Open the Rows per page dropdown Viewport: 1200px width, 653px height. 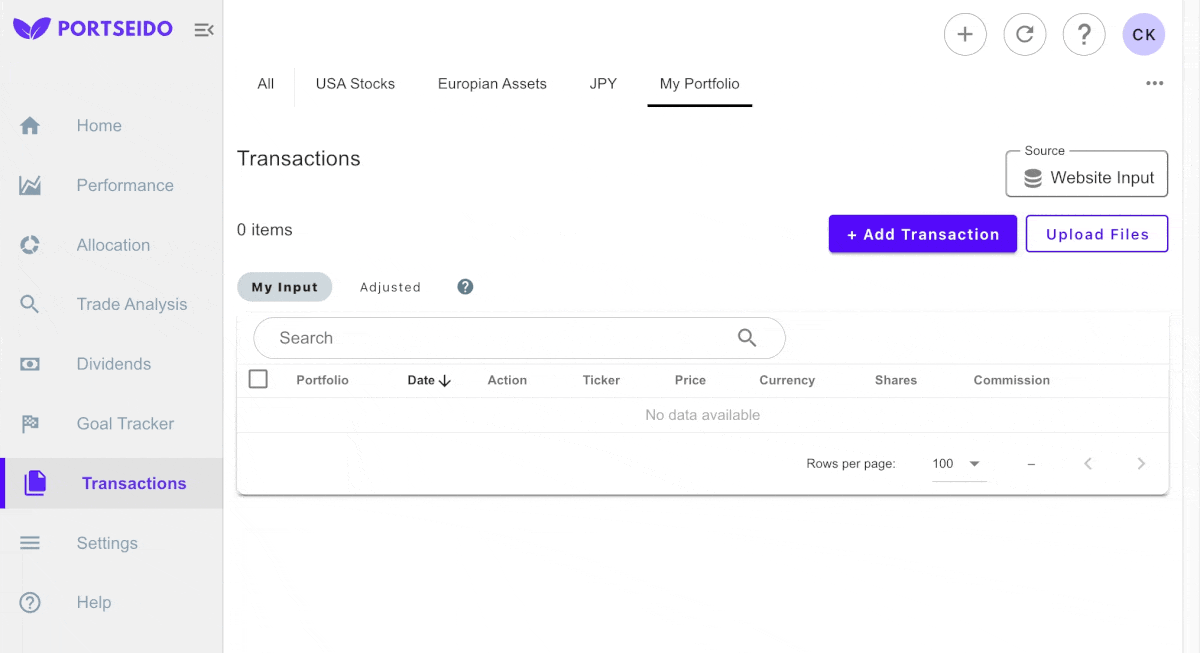pos(958,464)
